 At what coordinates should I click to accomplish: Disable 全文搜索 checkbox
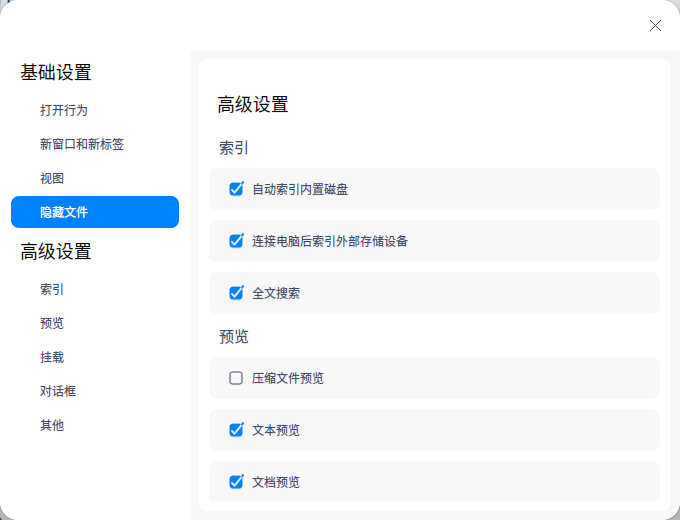(x=236, y=293)
